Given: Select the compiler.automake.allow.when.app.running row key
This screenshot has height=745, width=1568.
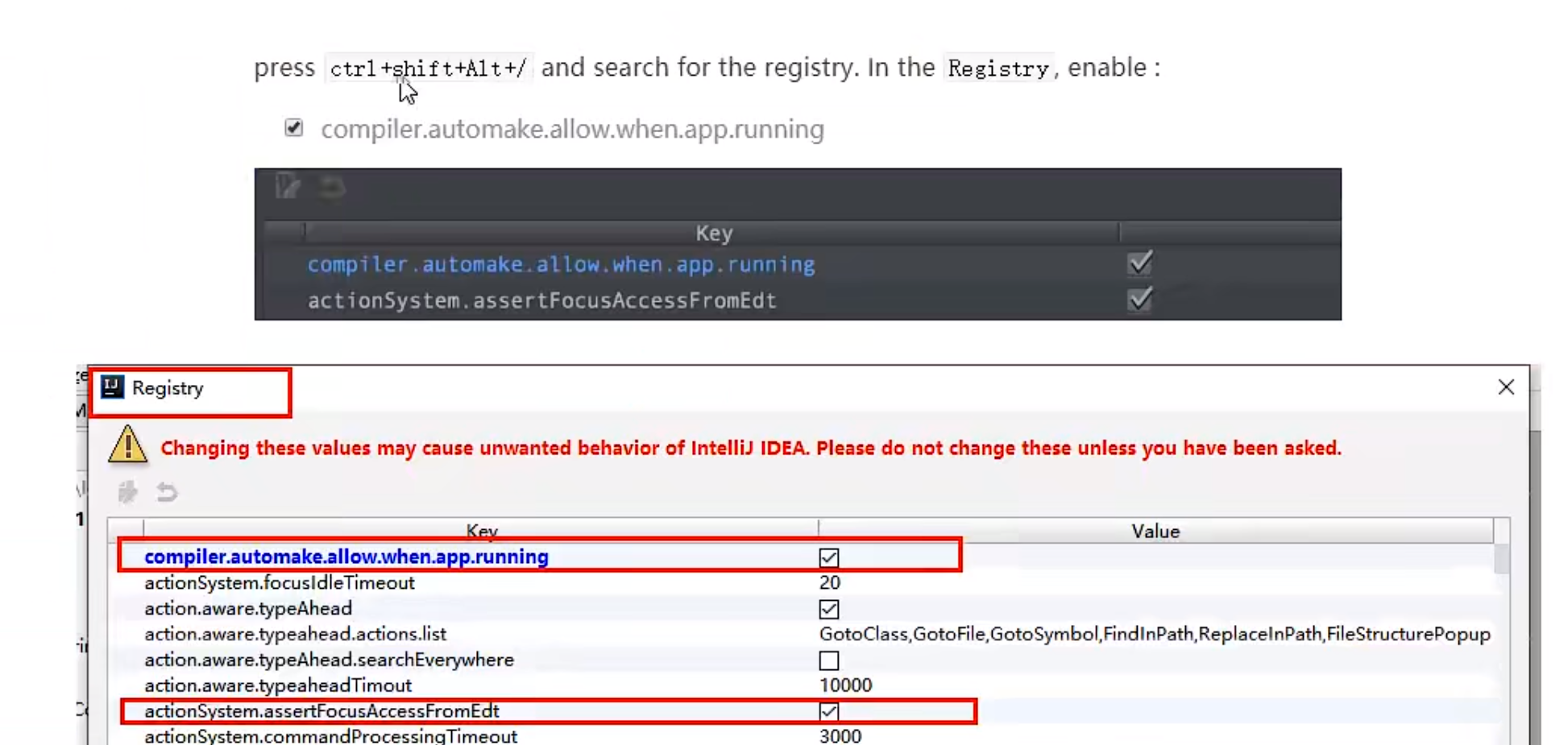Looking at the screenshot, I should (346, 557).
